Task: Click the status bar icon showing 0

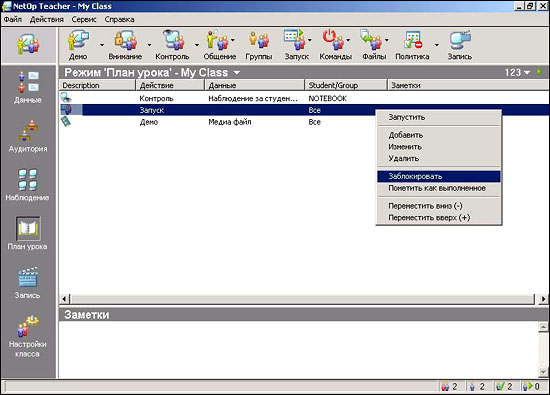Action: click(x=527, y=386)
